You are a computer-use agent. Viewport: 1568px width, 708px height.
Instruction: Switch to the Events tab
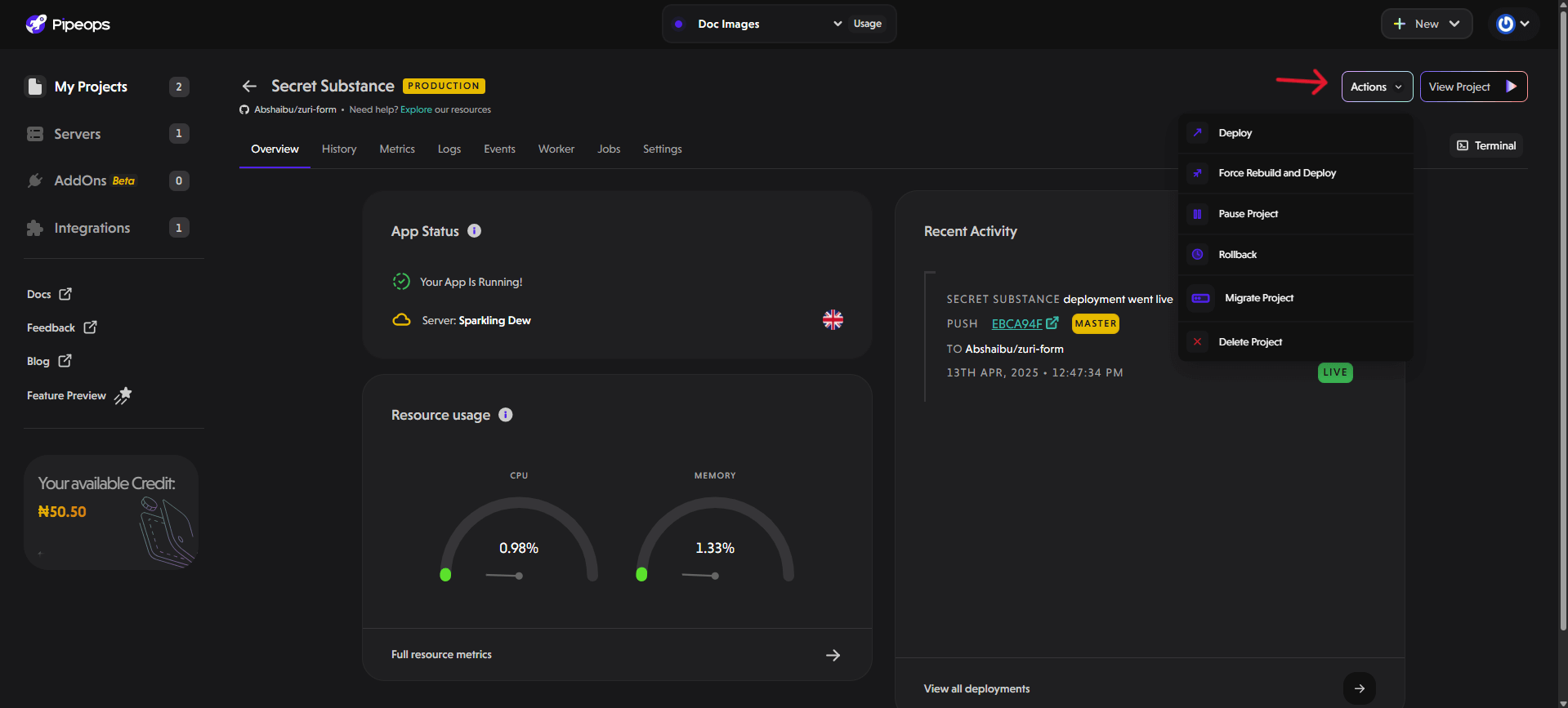[499, 149]
